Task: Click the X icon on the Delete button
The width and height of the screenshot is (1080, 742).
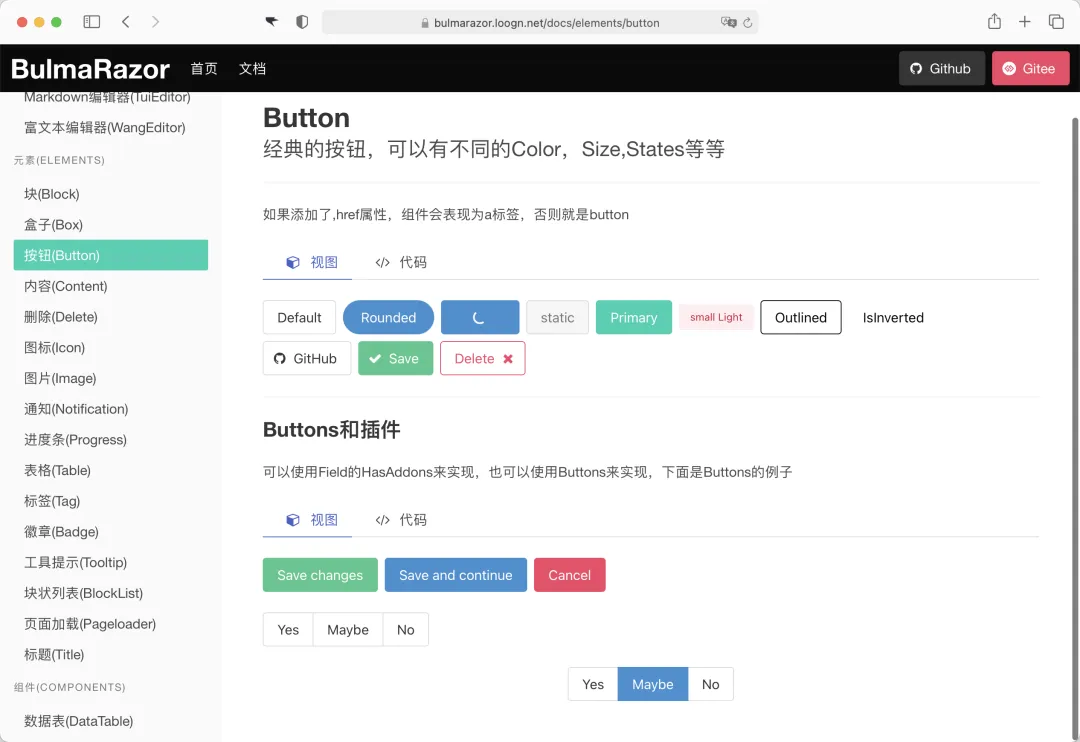Action: coord(508,358)
